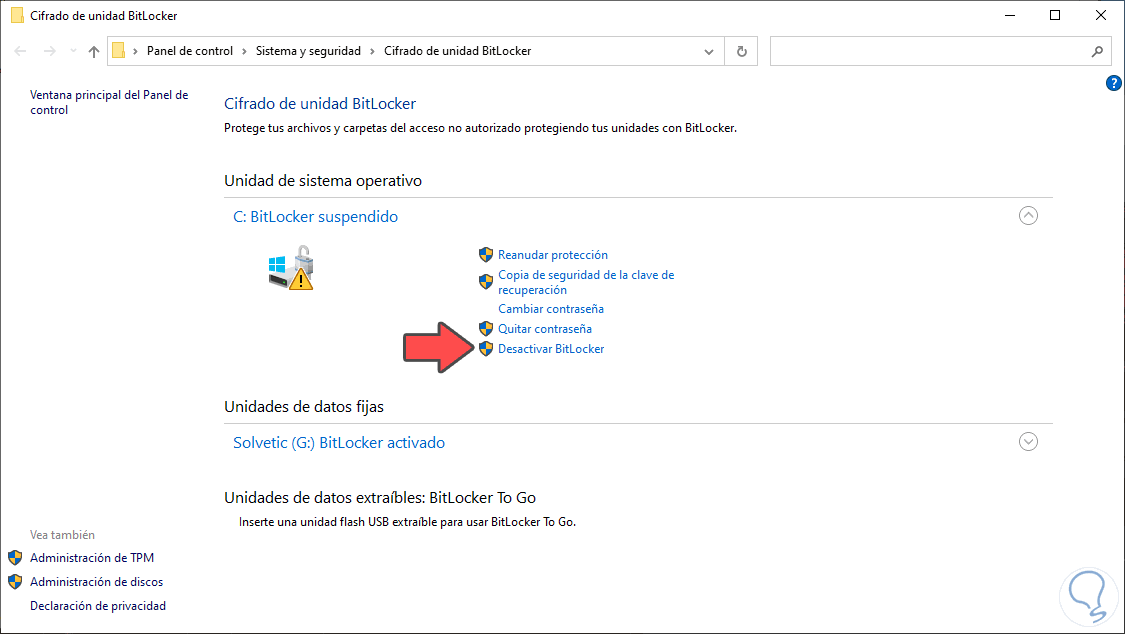The width and height of the screenshot is (1125, 634).
Task: Click shield icon beside Quitar contraseña
Action: pos(486,328)
